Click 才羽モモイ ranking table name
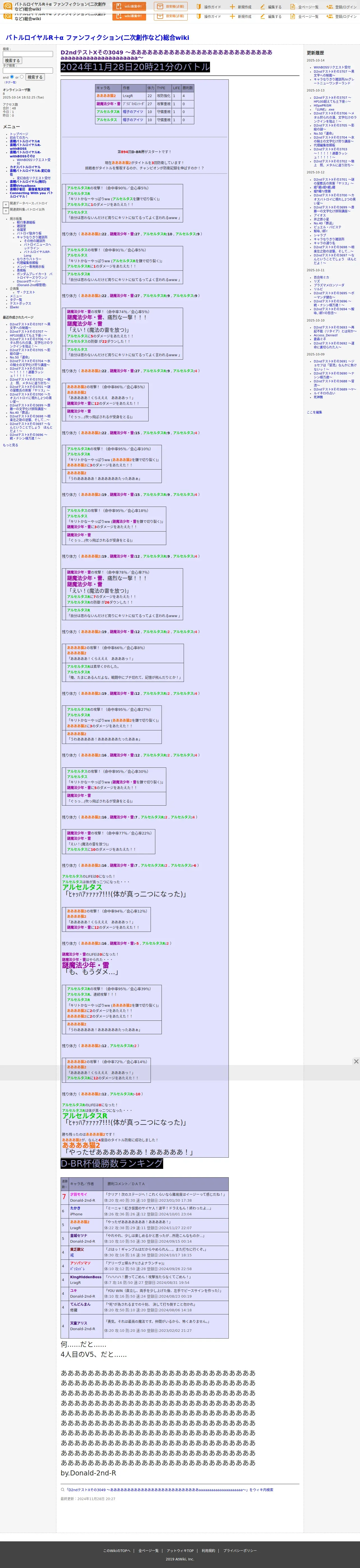This screenshot has width=360, height=1568. tap(79, 1194)
